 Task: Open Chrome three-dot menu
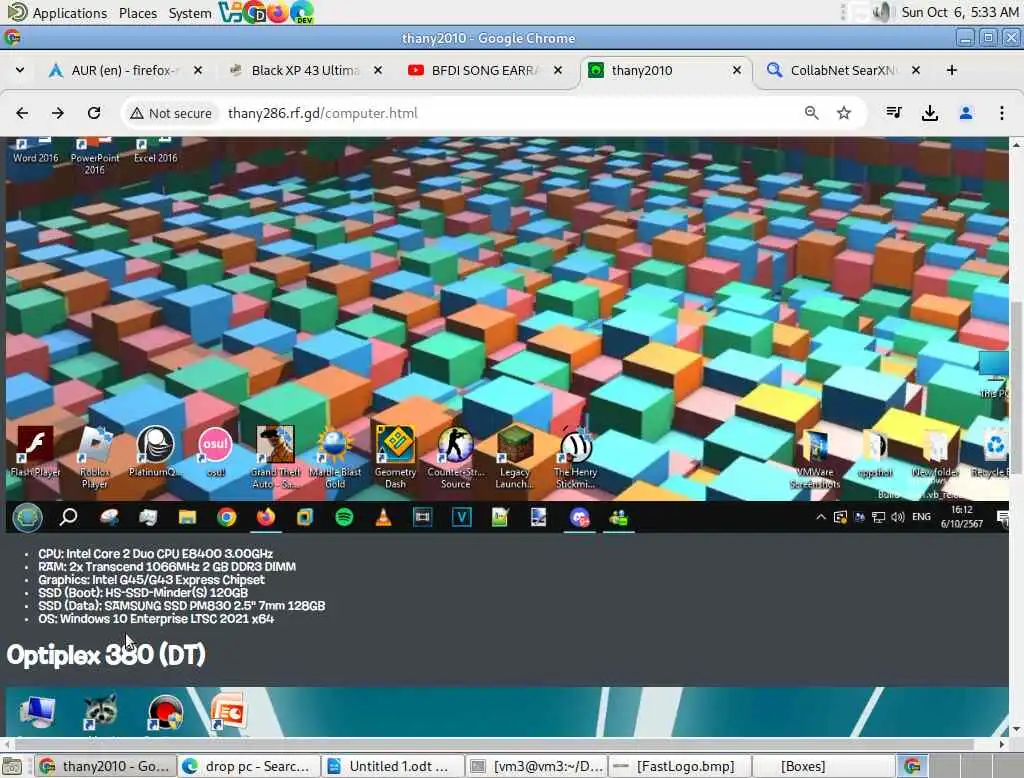(x=1002, y=113)
